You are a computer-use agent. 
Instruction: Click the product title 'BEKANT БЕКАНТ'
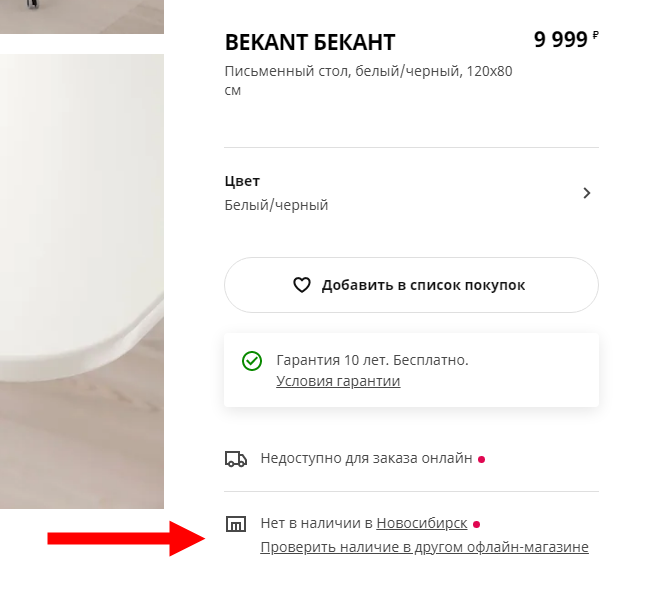(310, 42)
